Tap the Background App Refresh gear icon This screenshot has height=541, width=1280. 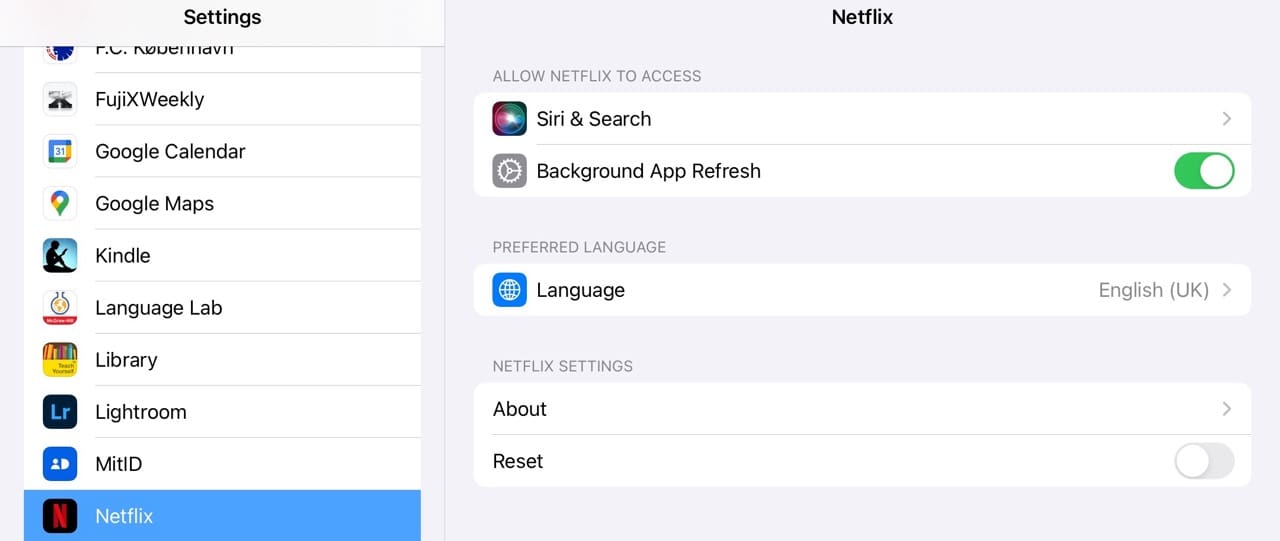[x=510, y=171]
